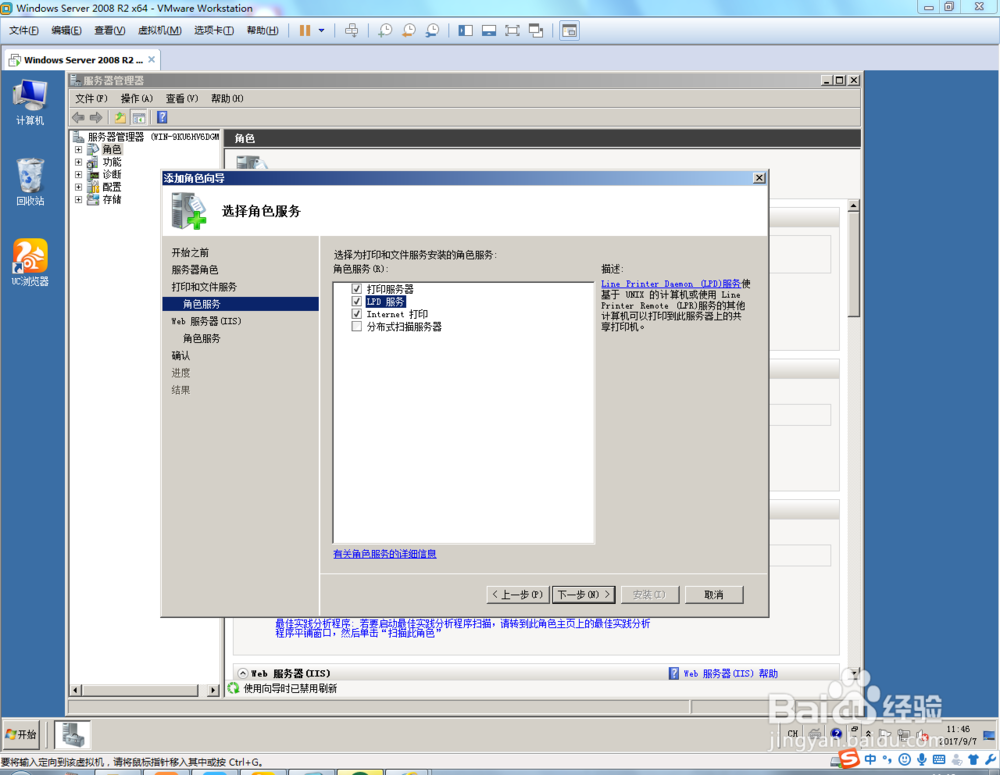
Task: Open the 回收站 desktop icon
Action: [x=30, y=182]
